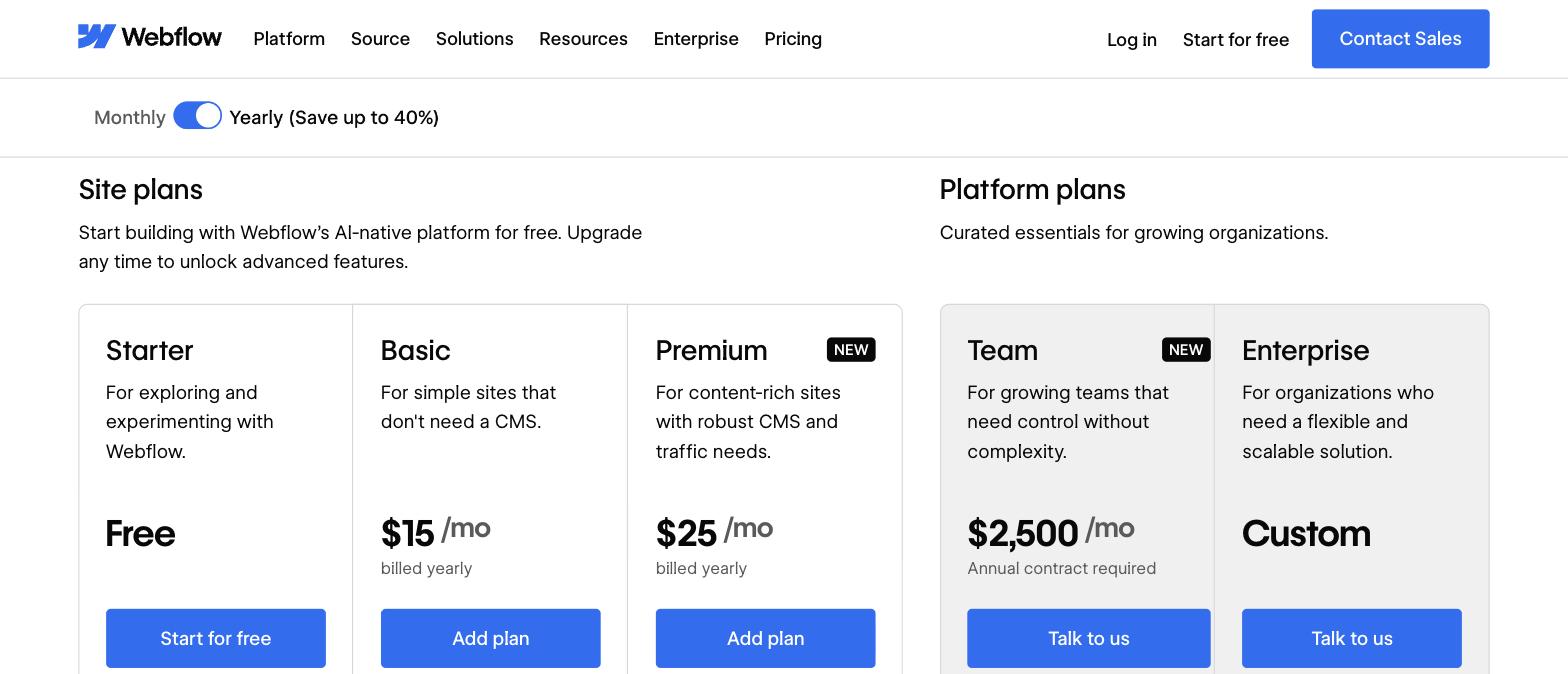Screen dimensions: 1568x674
Task: Click the Contact Sales button
Action: pos(1400,39)
